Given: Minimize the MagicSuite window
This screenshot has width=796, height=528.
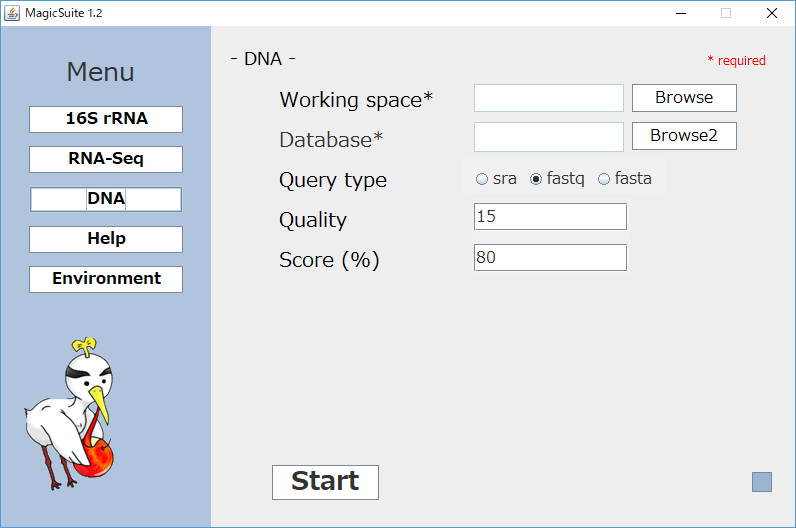Looking at the screenshot, I should [681, 13].
